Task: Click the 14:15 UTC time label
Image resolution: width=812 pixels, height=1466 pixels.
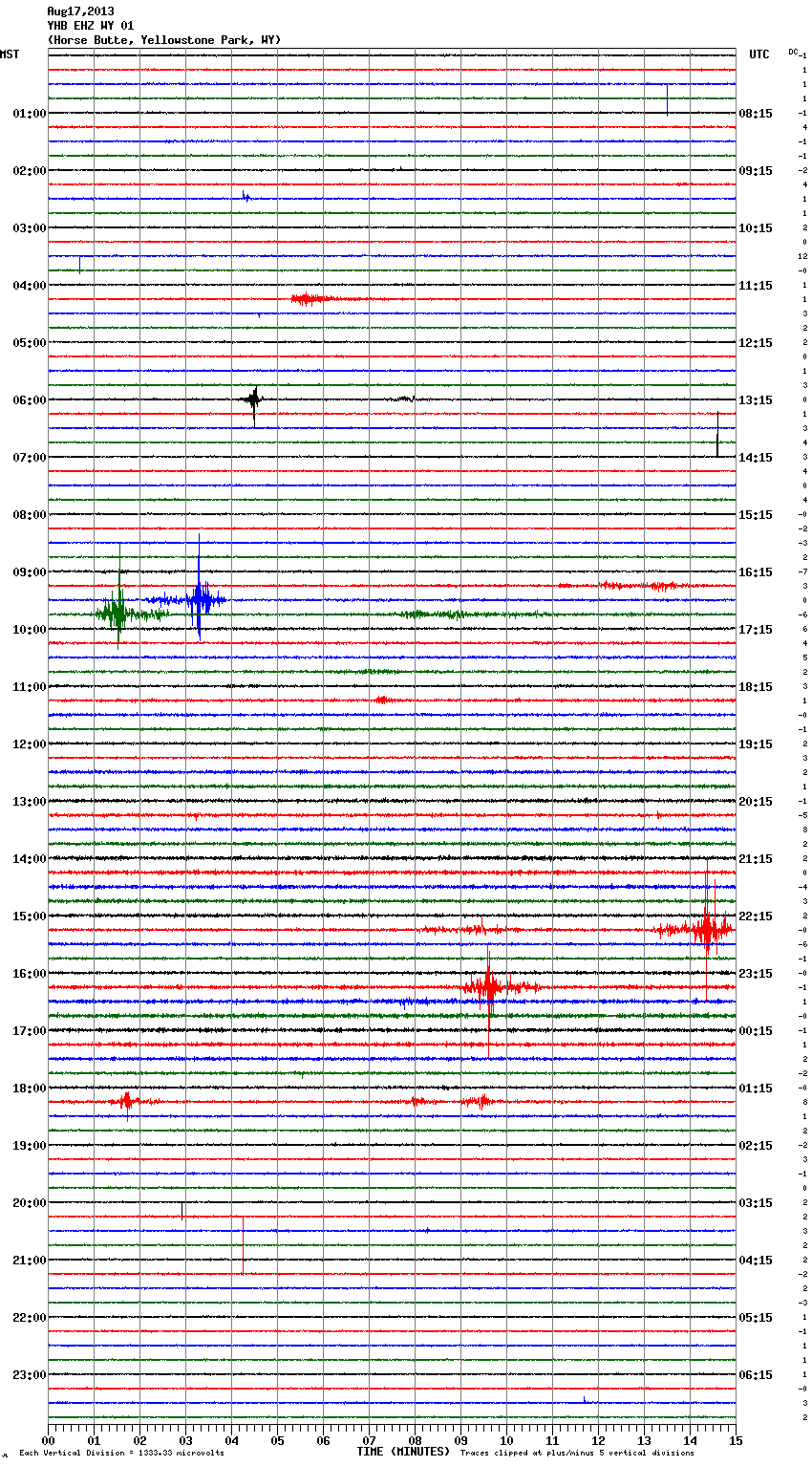Action: point(756,458)
